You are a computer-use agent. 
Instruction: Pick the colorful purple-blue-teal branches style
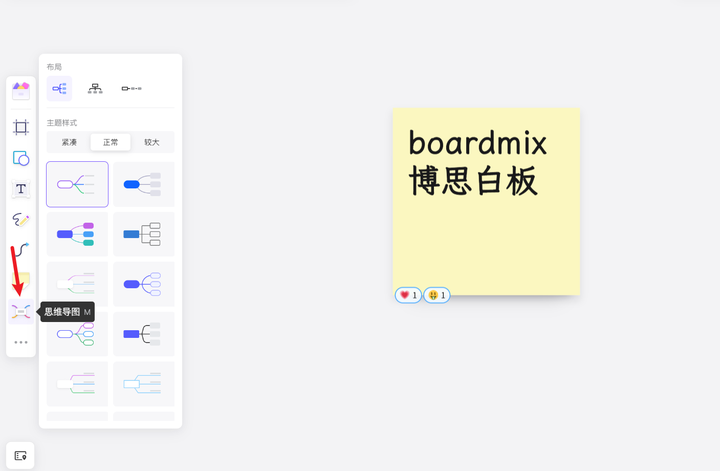tap(77, 234)
